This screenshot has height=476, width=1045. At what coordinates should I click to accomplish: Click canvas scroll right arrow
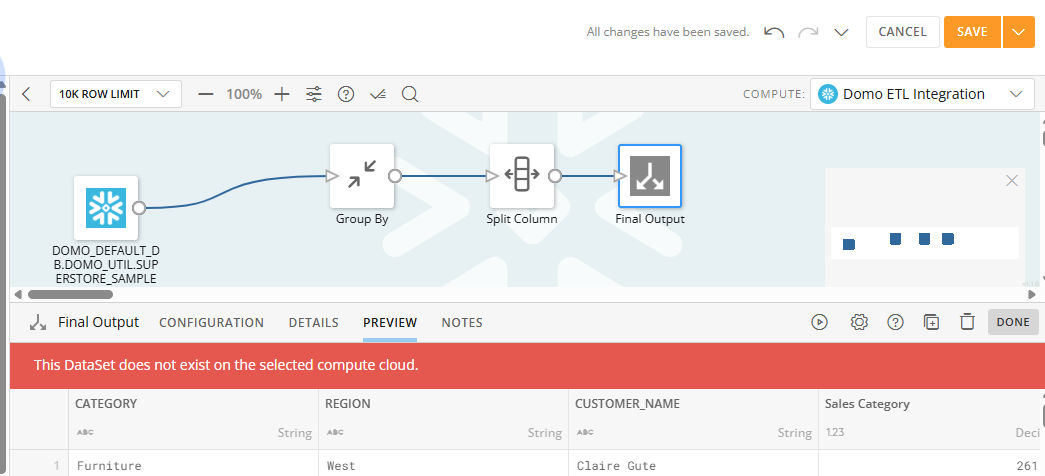[1032, 294]
